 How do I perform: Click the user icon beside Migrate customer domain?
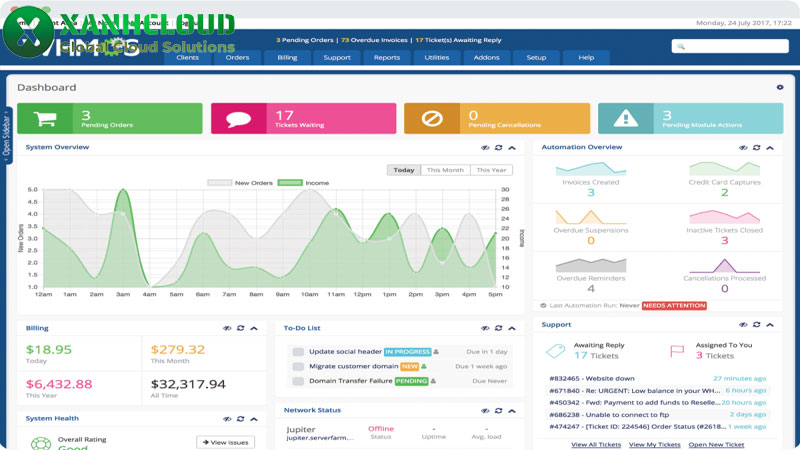click(x=424, y=366)
